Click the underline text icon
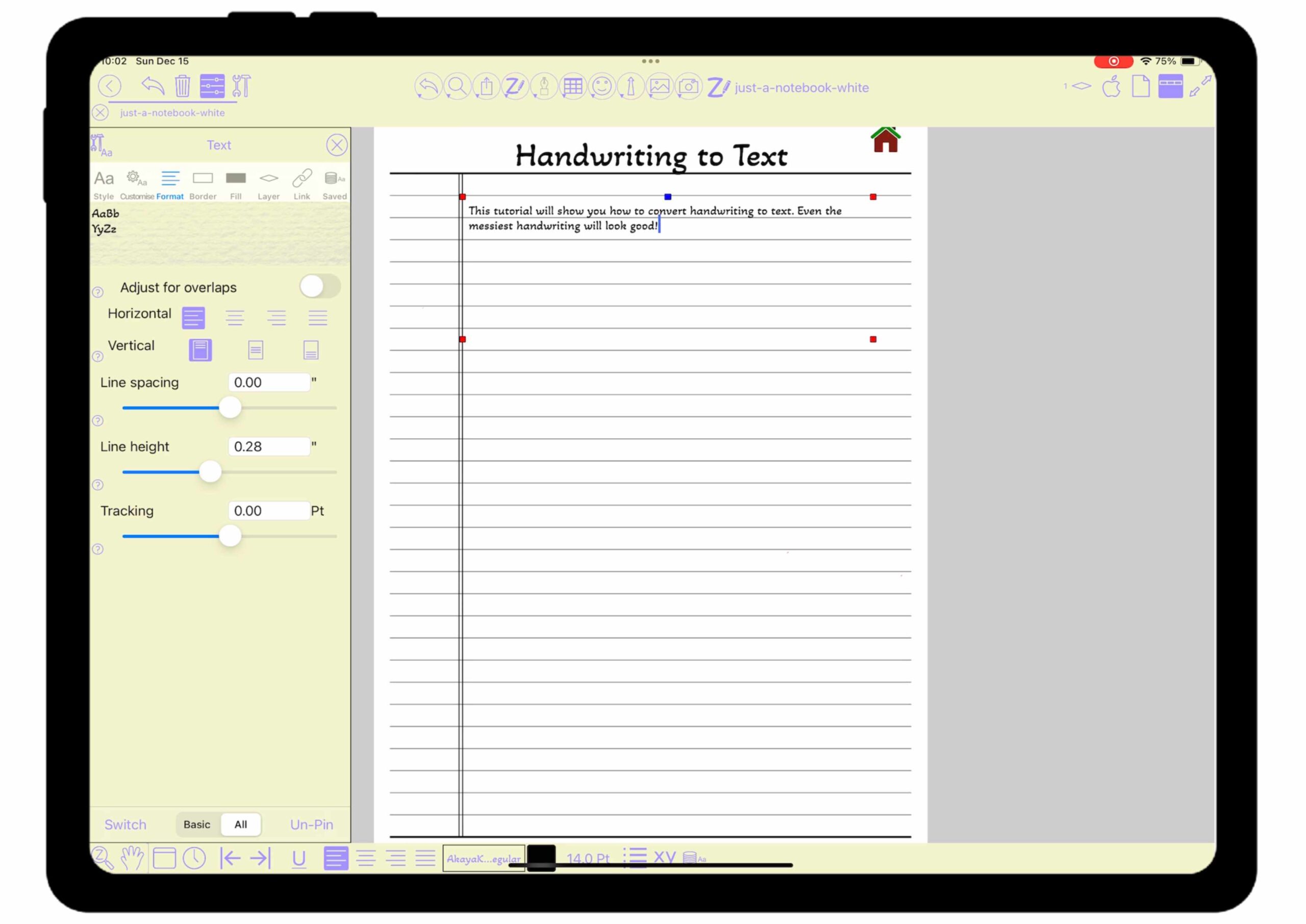 point(298,858)
